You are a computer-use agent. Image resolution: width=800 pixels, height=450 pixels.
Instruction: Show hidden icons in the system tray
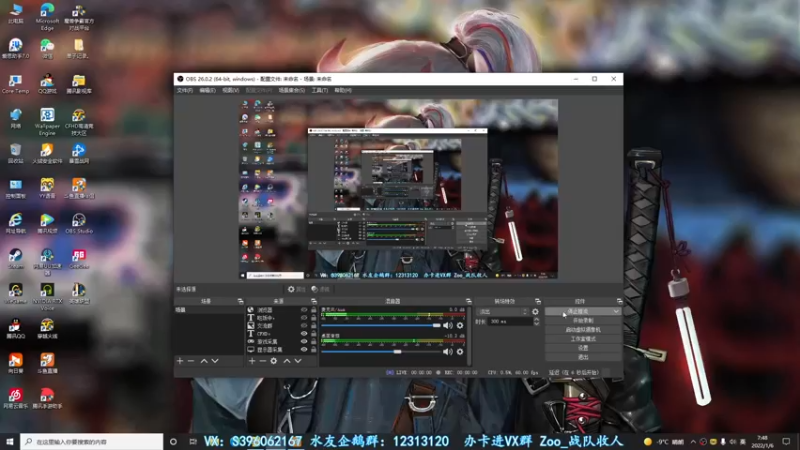pos(693,442)
